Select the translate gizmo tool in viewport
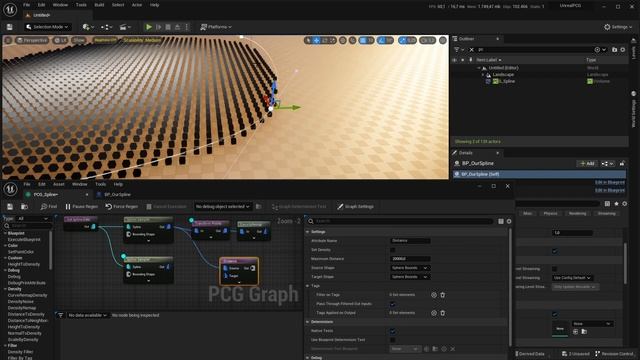 (316, 40)
